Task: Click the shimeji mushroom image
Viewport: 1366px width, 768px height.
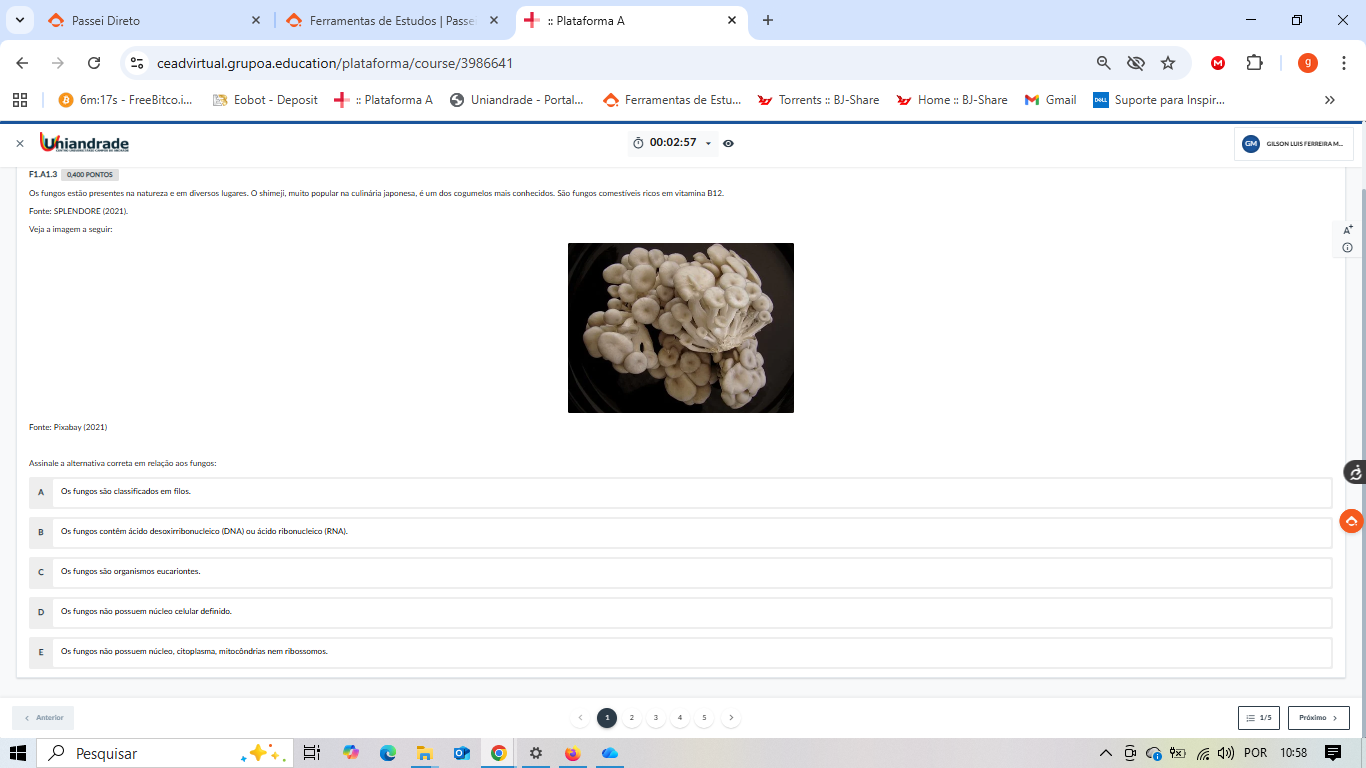Action: point(681,328)
